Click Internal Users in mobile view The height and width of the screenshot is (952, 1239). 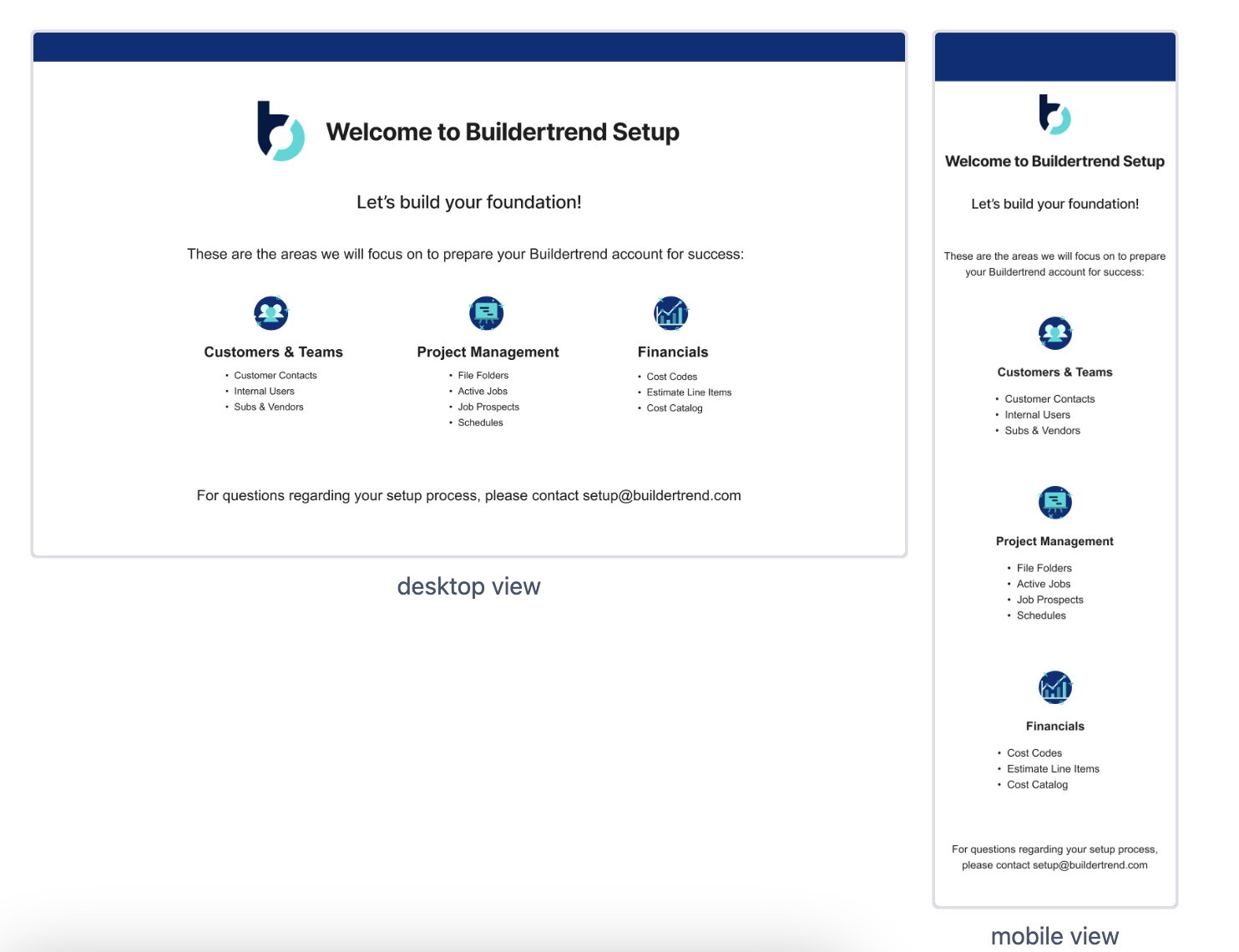pos(1037,415)
